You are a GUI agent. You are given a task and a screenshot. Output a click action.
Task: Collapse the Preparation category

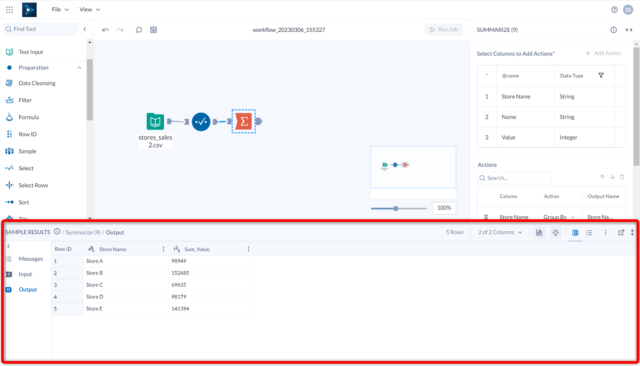[79, 68]
